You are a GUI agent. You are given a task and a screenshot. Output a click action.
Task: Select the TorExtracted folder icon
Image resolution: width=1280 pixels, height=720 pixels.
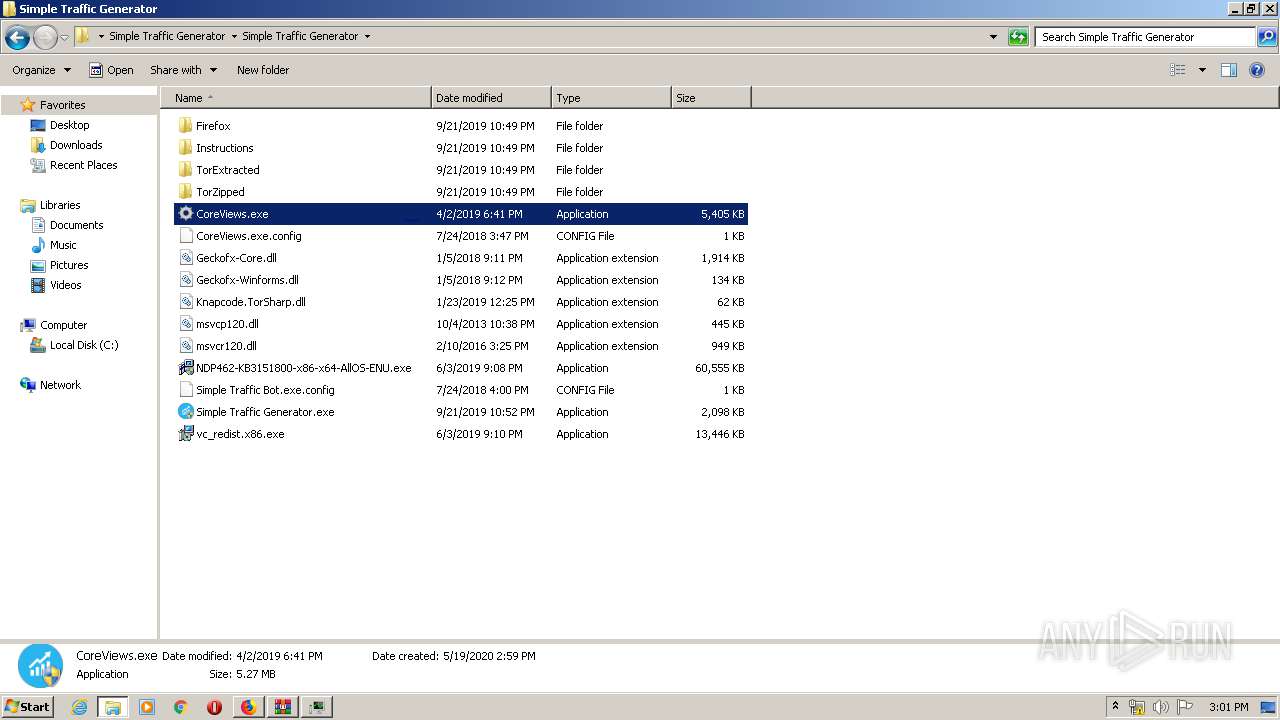(185, 170)
